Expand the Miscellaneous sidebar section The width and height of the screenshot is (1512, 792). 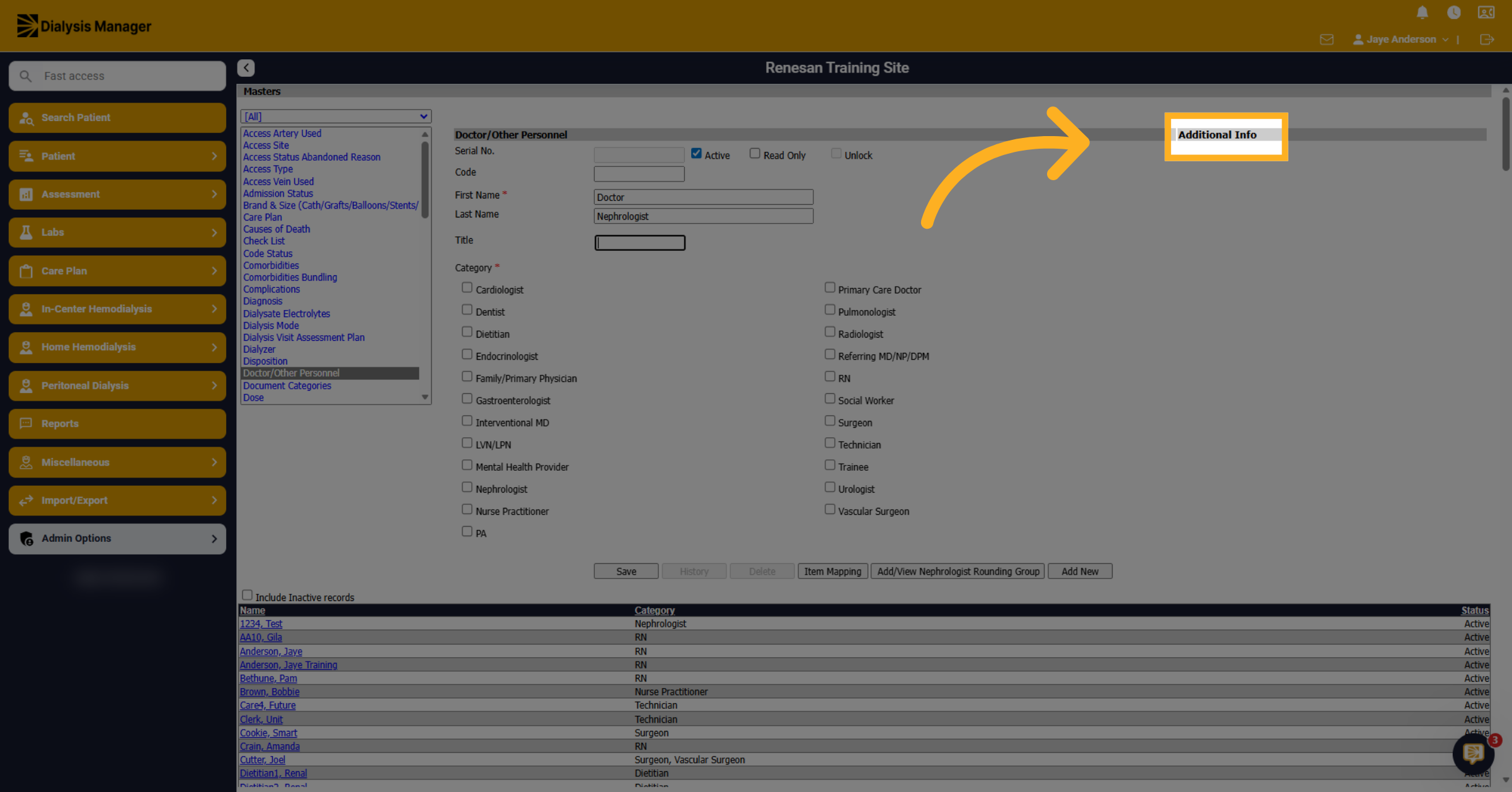pyautogui.click(x=117, y=462)
